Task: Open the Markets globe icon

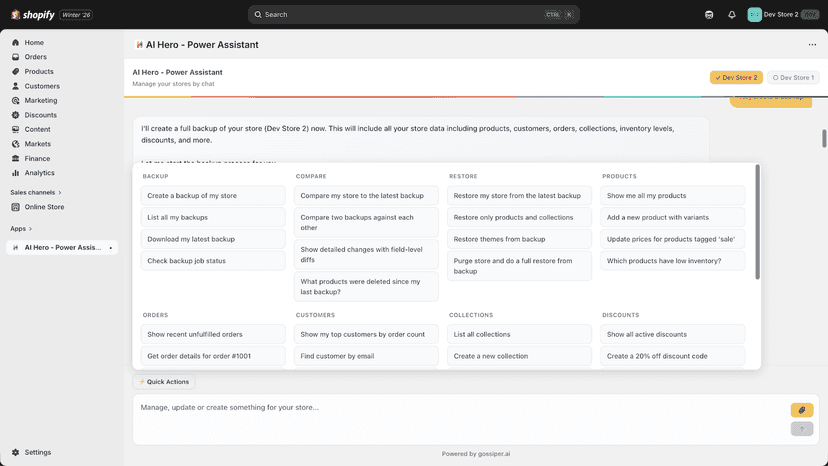Action: tap(15, 144)
